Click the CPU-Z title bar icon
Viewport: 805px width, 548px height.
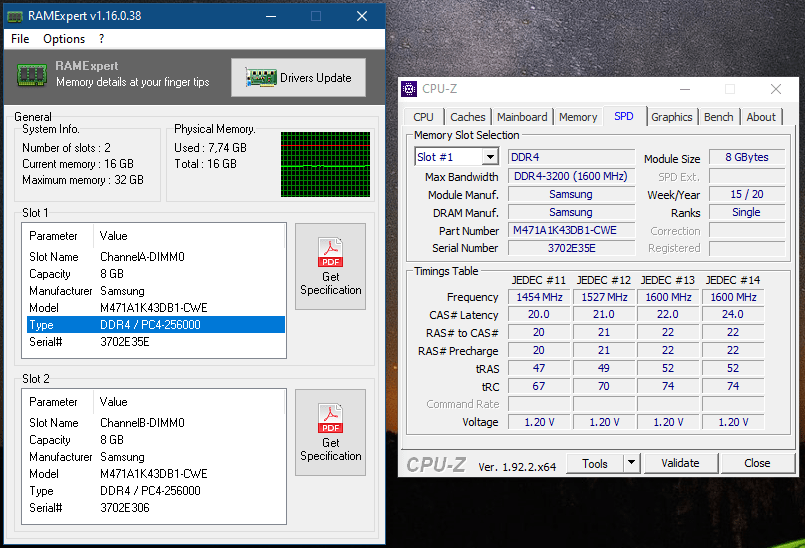click(x=409, y=89)
